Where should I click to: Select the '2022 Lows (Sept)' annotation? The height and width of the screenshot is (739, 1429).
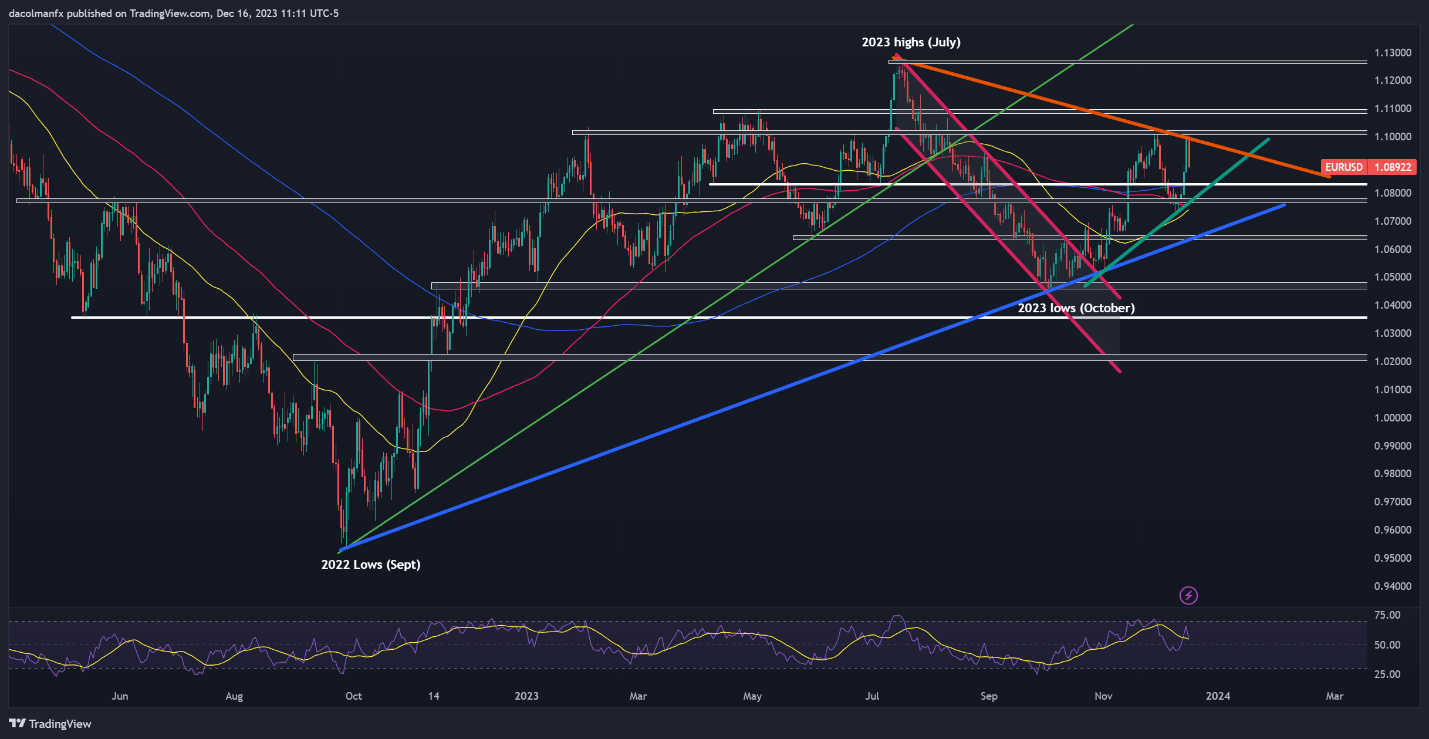coord(371,565)
